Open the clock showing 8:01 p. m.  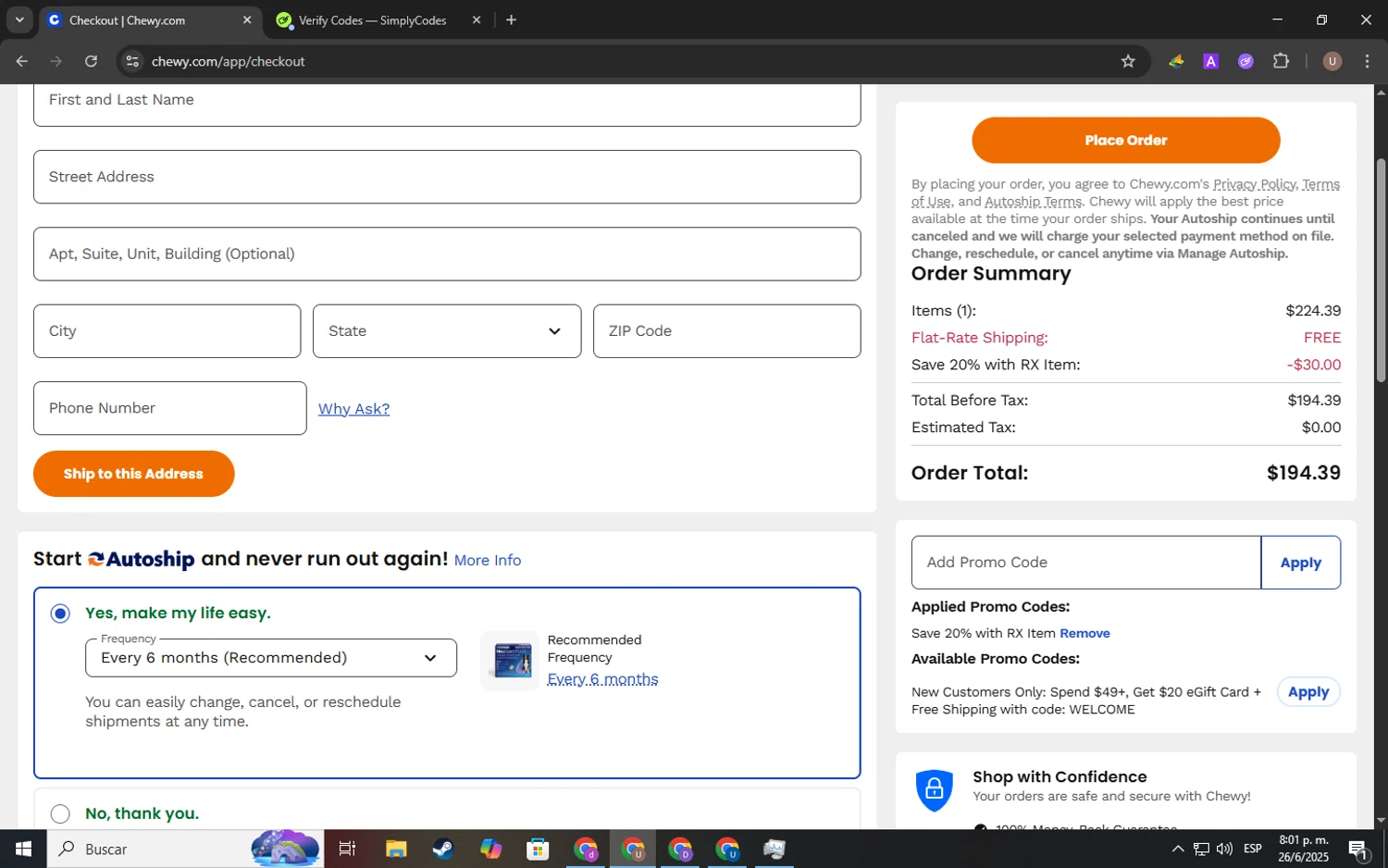pyautogui.click(x=1304, y=849)
